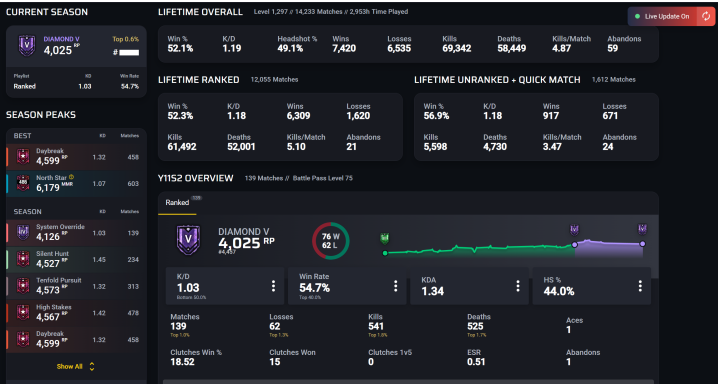Viewport: 718px width, 386px height.
Task: Click the Clutches Won 15 stat
Action: [x=292, y=357]
